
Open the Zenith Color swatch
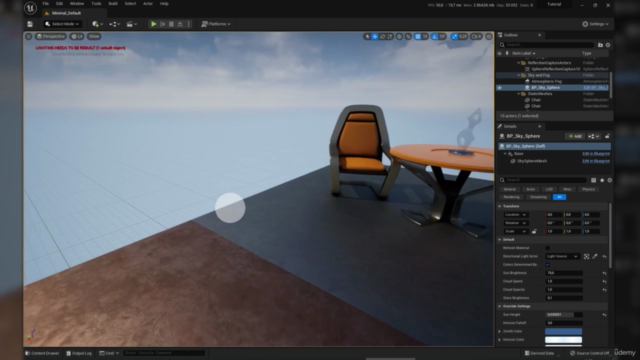pyautogui.click(x=563, y=331)
